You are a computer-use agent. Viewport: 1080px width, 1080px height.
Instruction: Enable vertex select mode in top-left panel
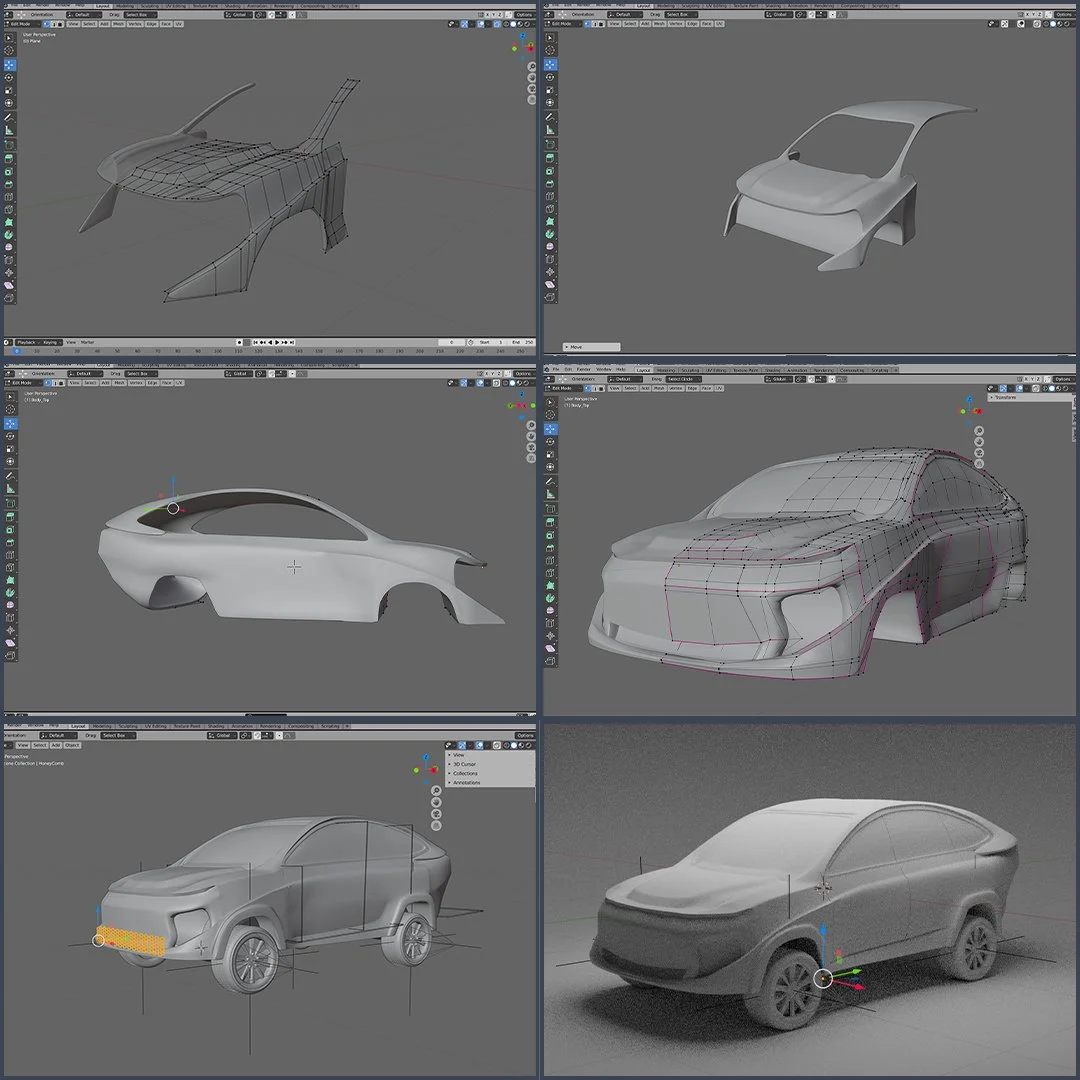pyautogui.click(x=46, y=24)
